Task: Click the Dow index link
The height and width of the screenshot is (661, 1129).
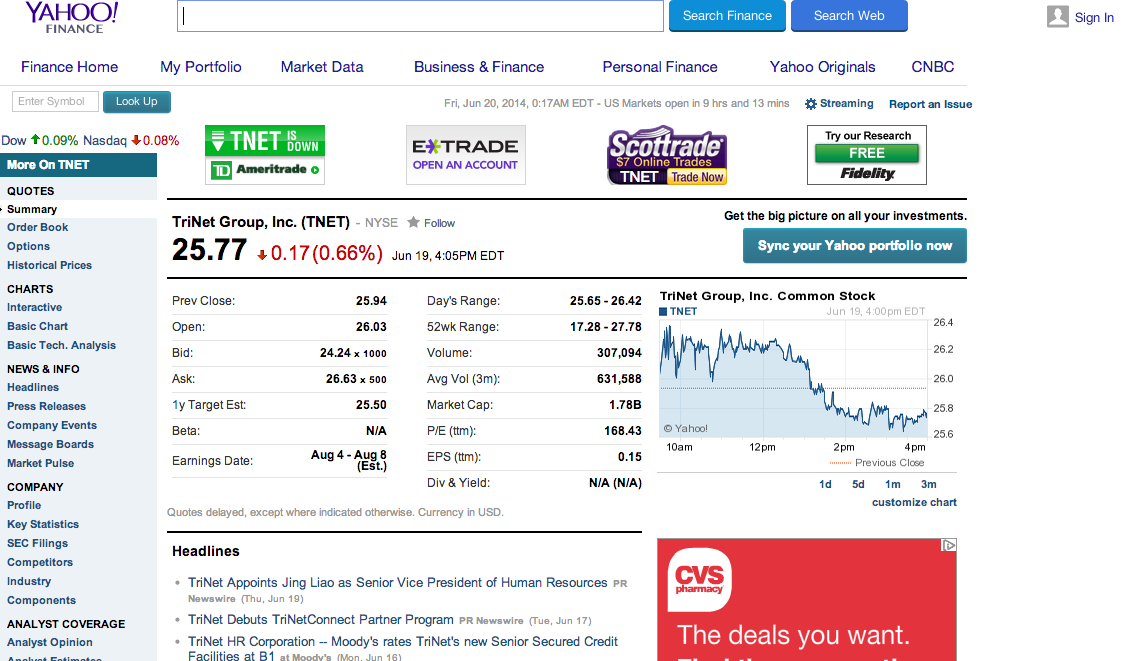Action: 14,140
